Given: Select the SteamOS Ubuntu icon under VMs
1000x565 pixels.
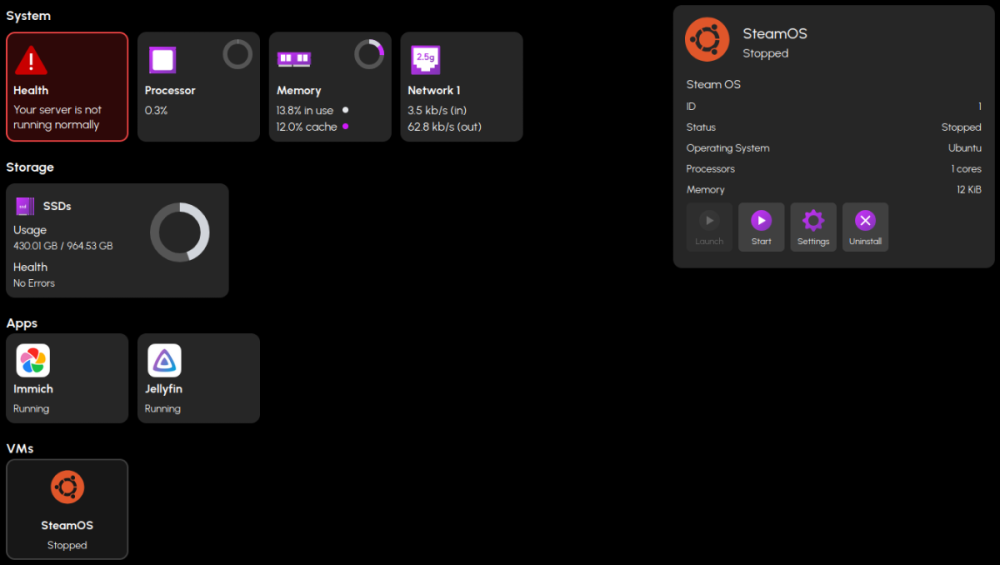Looking at the screenshot, I should (67, 488).
